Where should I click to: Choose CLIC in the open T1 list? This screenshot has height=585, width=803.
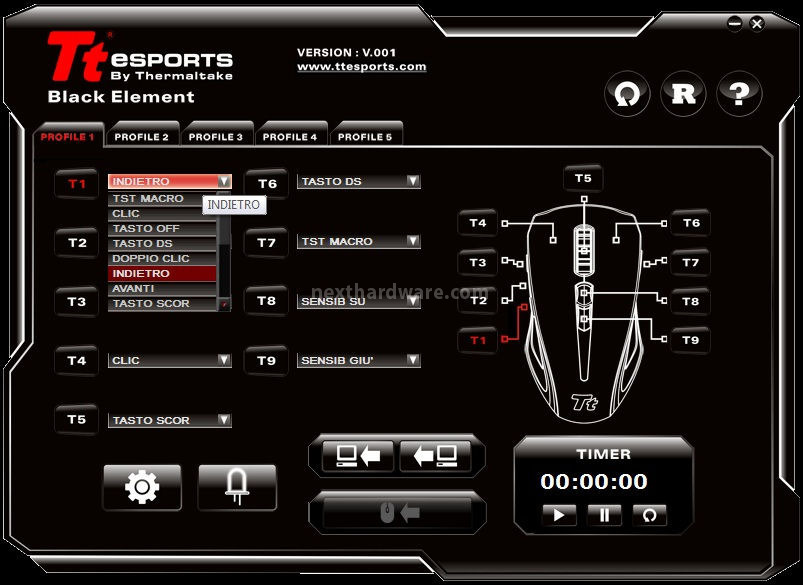pyautogui.click(x=162, y=214)
